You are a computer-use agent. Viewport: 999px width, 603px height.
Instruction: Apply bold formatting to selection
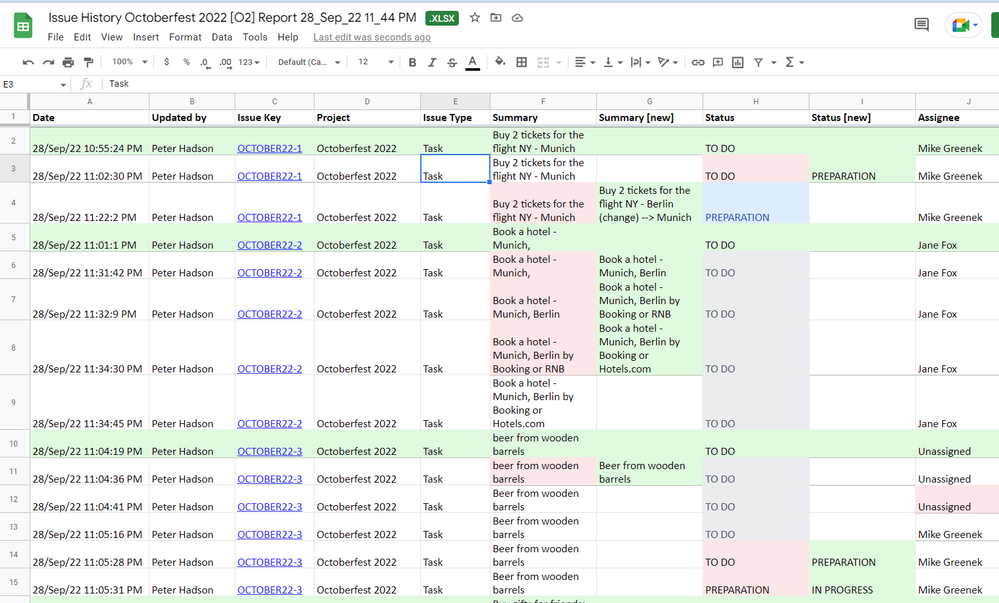pos(412,61)
